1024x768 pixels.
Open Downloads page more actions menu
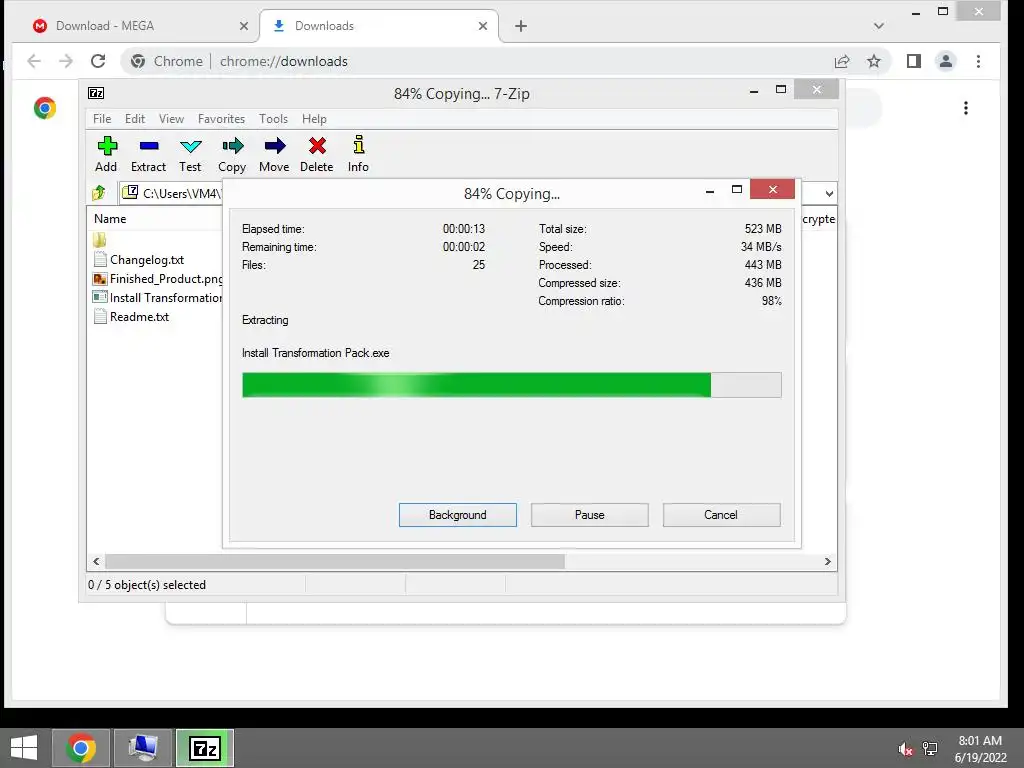966,108
